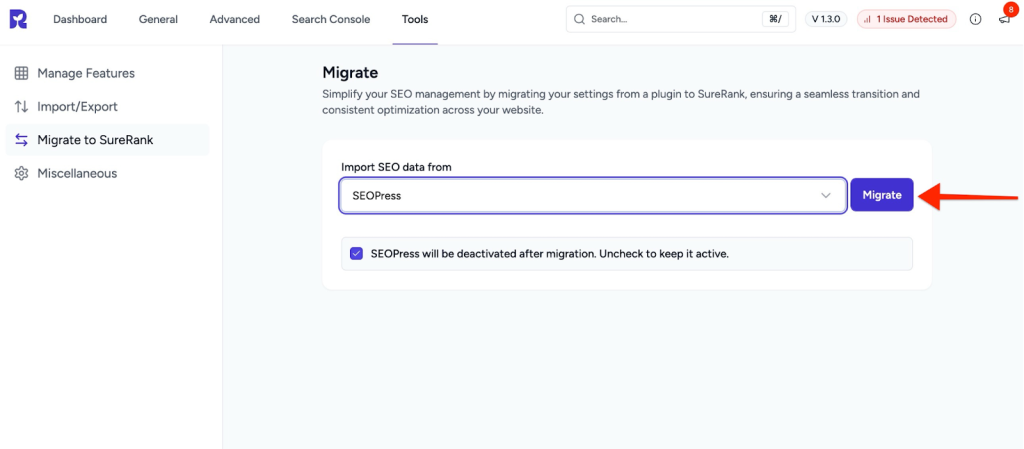The width and height of the screenshot is (1024, 449).
Task: Open Miscellaneous in sidebar
Action: coord(107,174)
